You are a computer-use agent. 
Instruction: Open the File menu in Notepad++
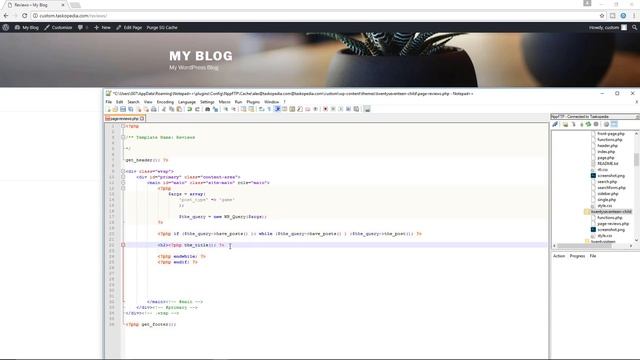coord(109,102)
